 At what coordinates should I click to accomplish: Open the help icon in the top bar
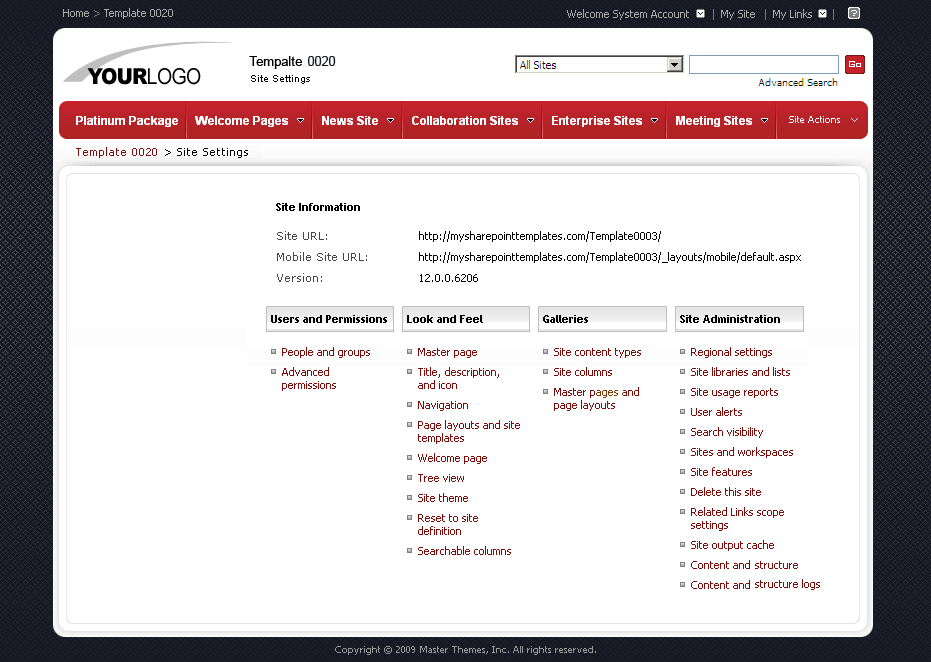tap(853, 13)
